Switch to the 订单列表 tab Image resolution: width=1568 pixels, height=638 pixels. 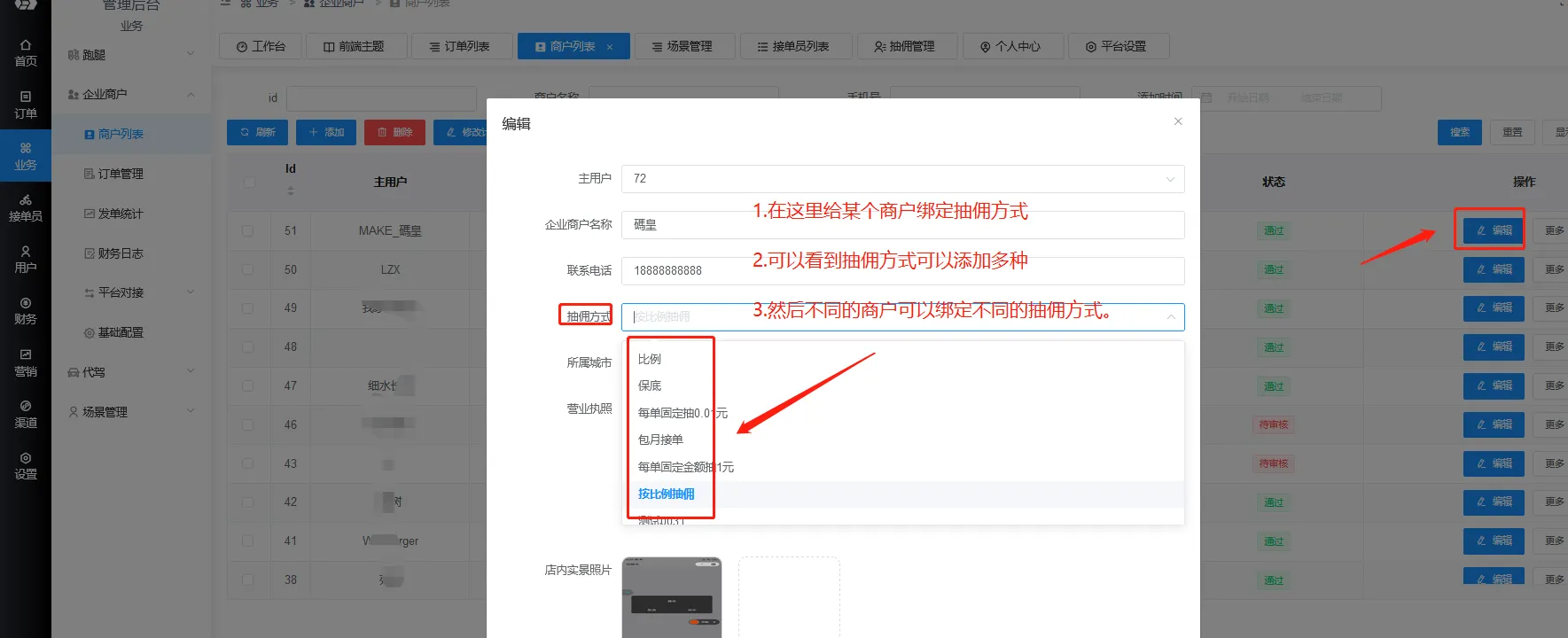point(461,46)
